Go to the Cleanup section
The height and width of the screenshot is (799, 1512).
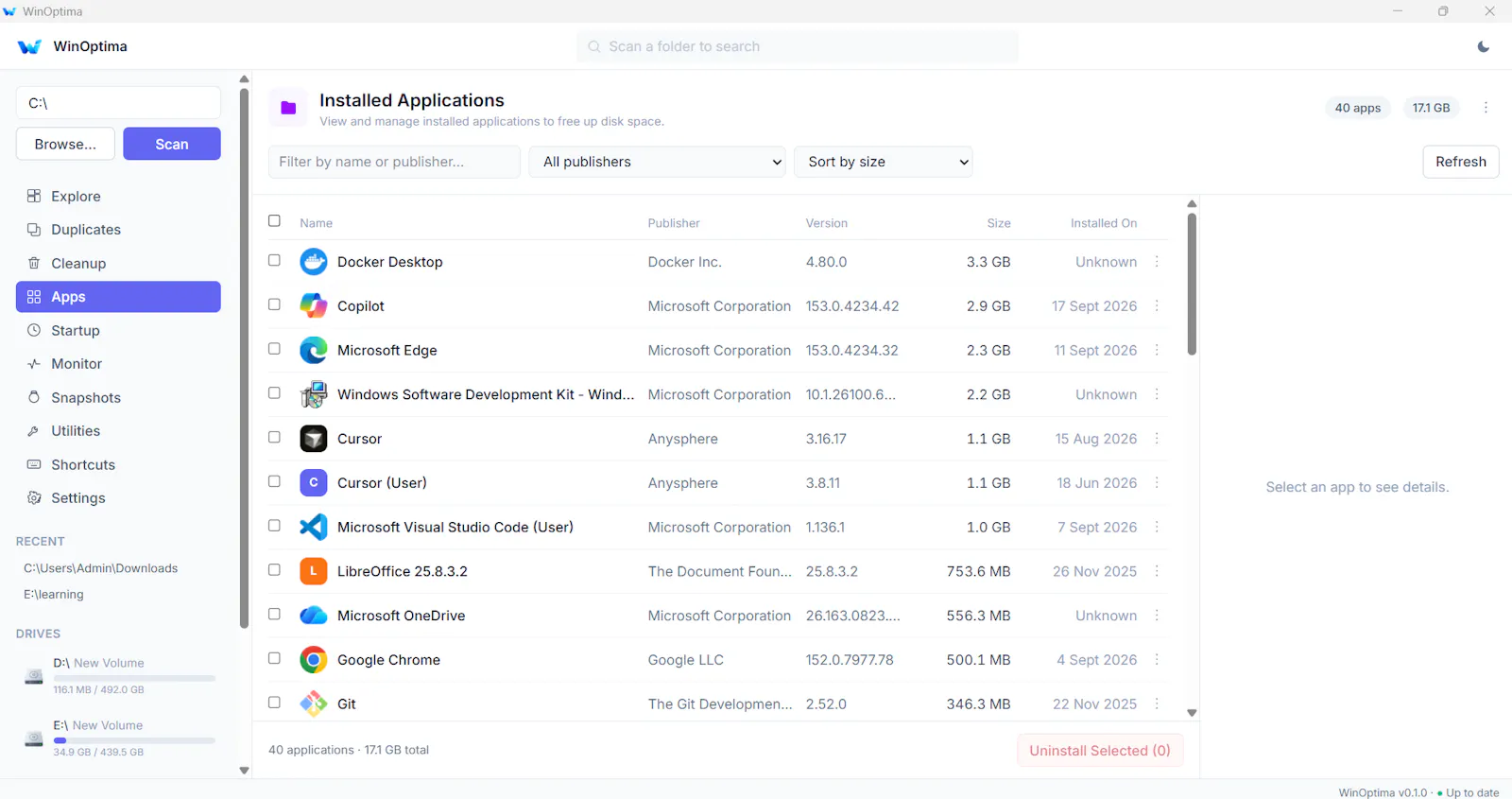(x=118, y=263)
